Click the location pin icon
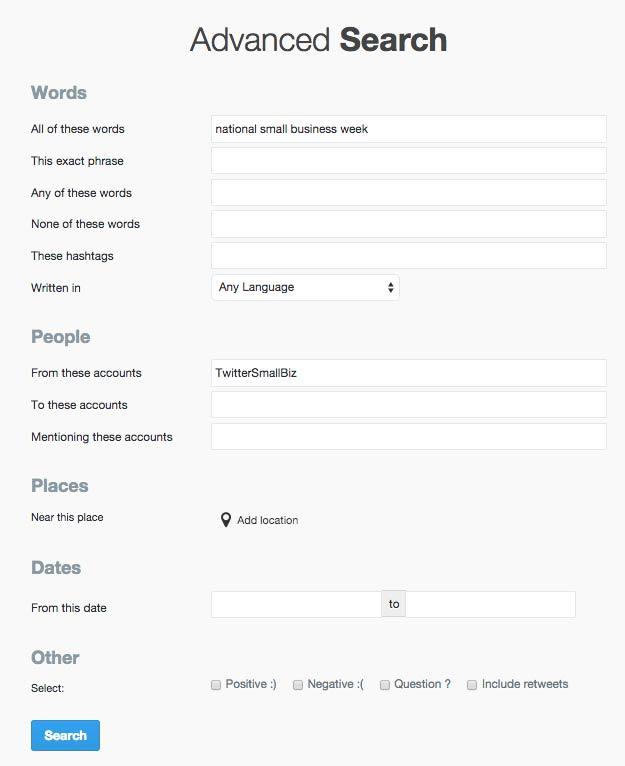Image resolution: width=625 pixels, height=766 pixels. tap(226, 520)
